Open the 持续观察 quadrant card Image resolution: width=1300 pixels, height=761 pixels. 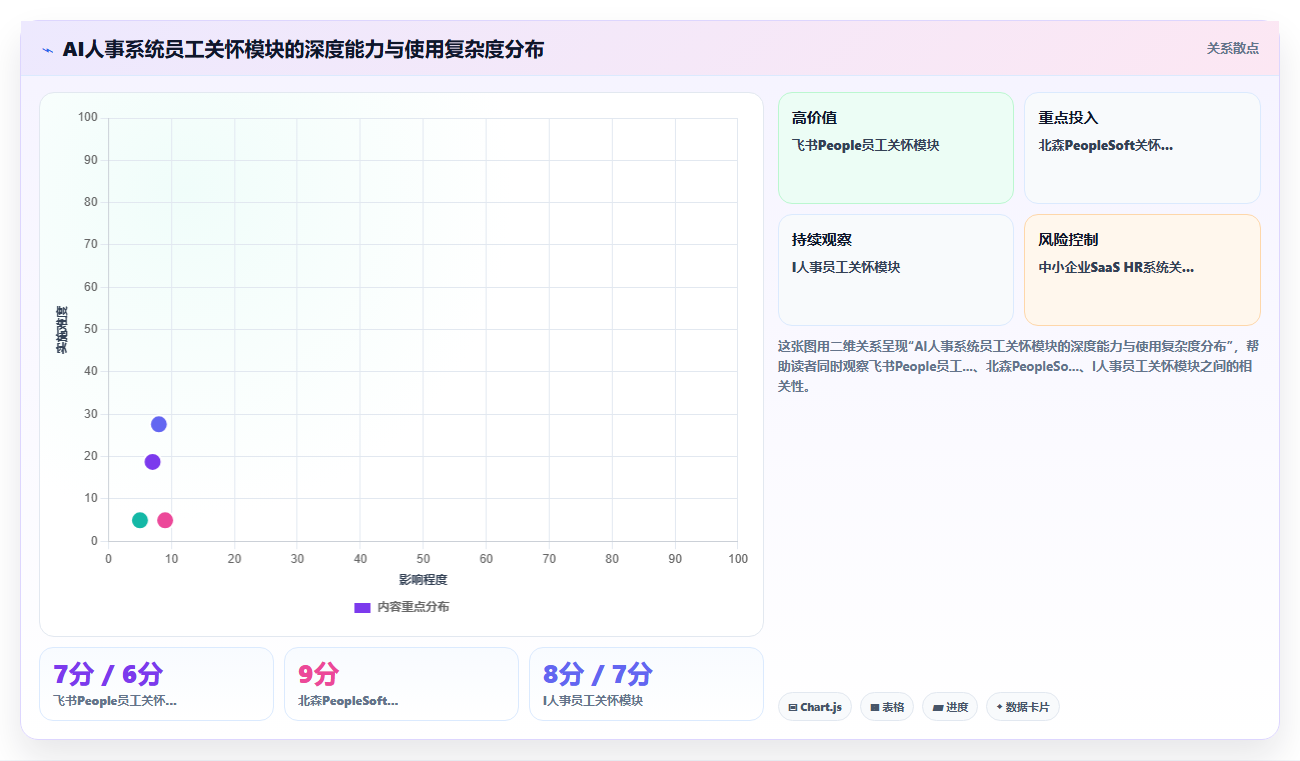pyautogui.click(x=896, y=270)
